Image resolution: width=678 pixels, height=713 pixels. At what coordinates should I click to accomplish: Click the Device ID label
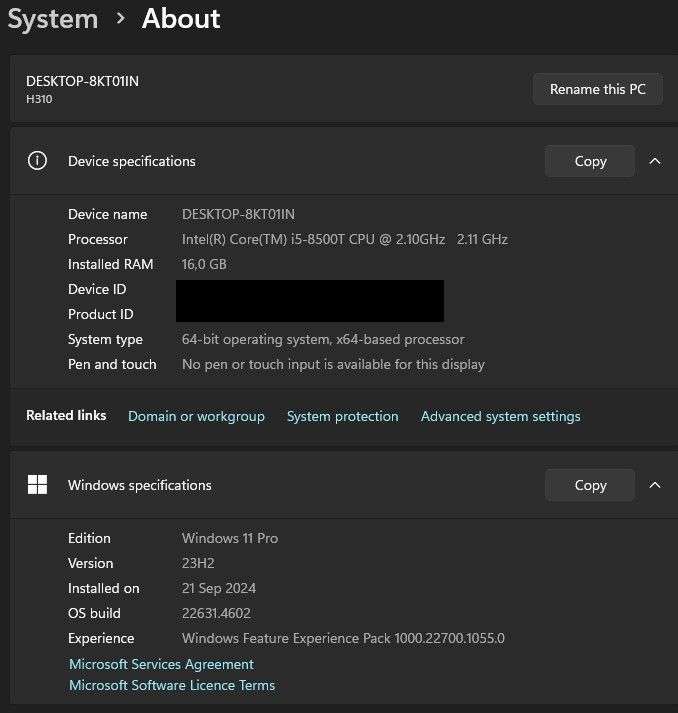coord(97,289)
